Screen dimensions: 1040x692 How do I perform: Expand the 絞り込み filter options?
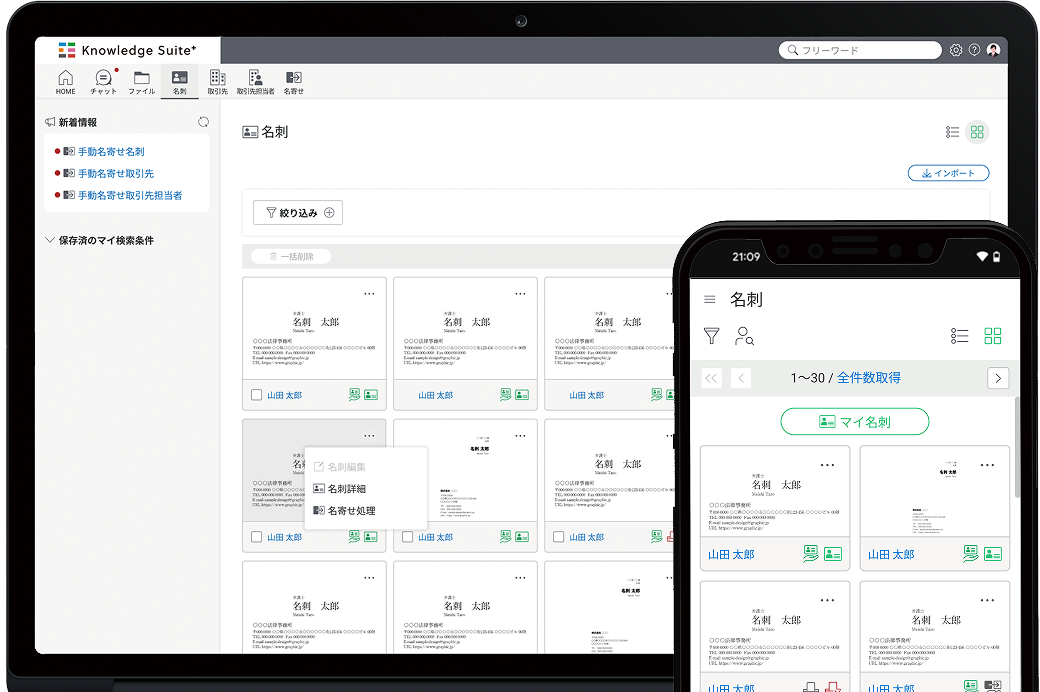298,212
